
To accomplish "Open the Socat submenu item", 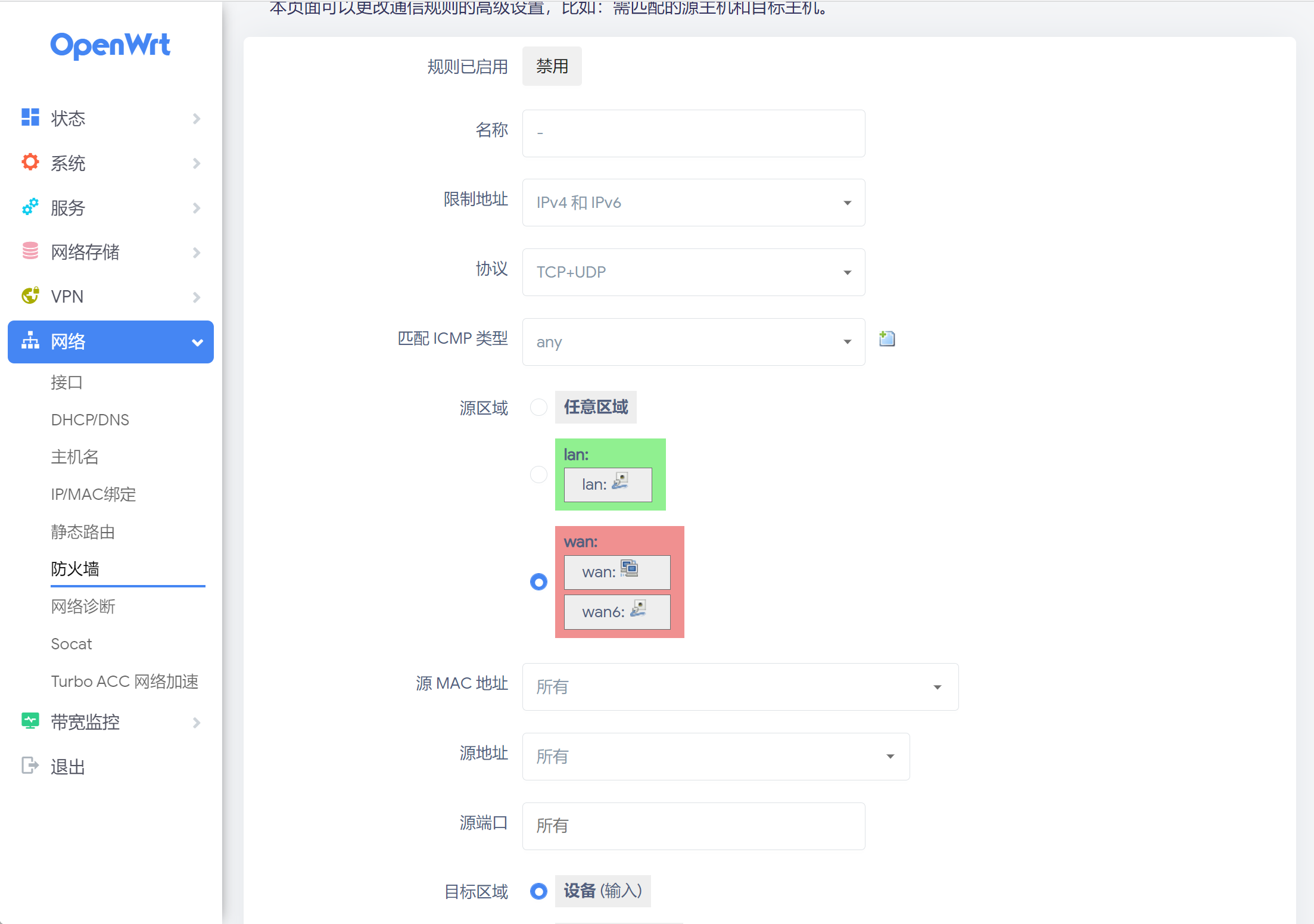I will (71, 644).
